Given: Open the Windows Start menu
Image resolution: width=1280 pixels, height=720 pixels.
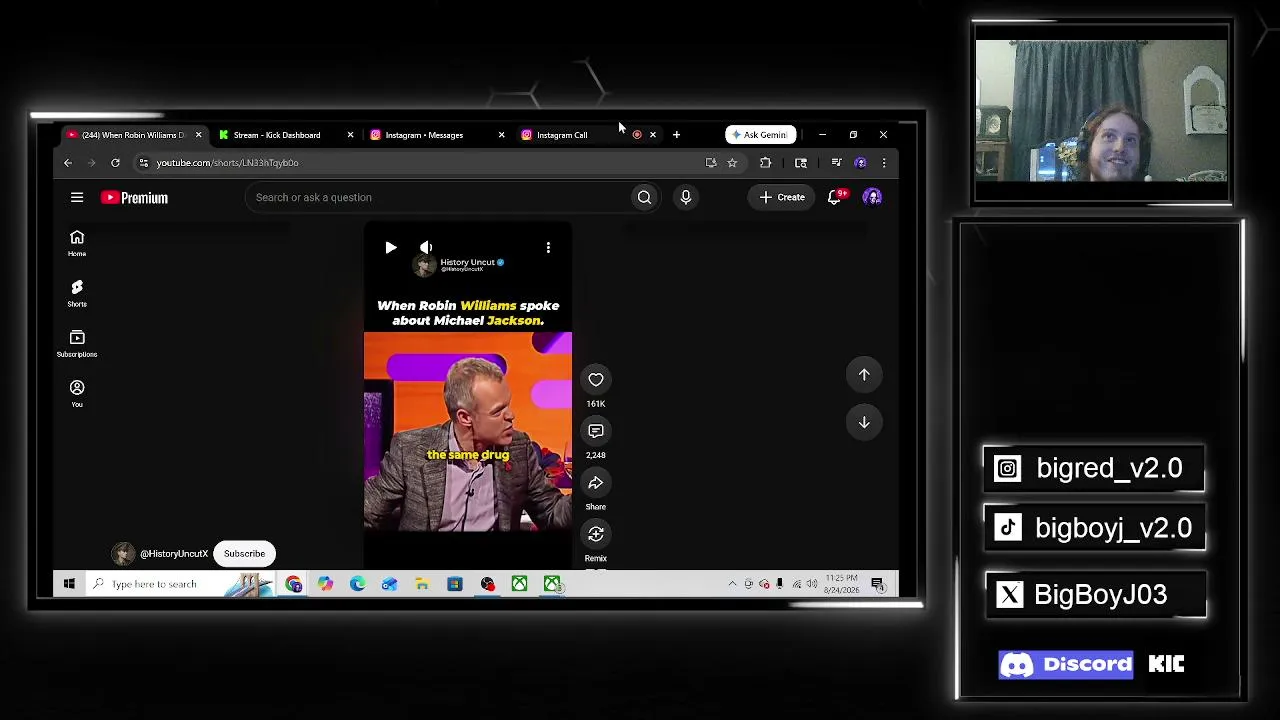Looking at the screenshot, I should coord(69,584).
